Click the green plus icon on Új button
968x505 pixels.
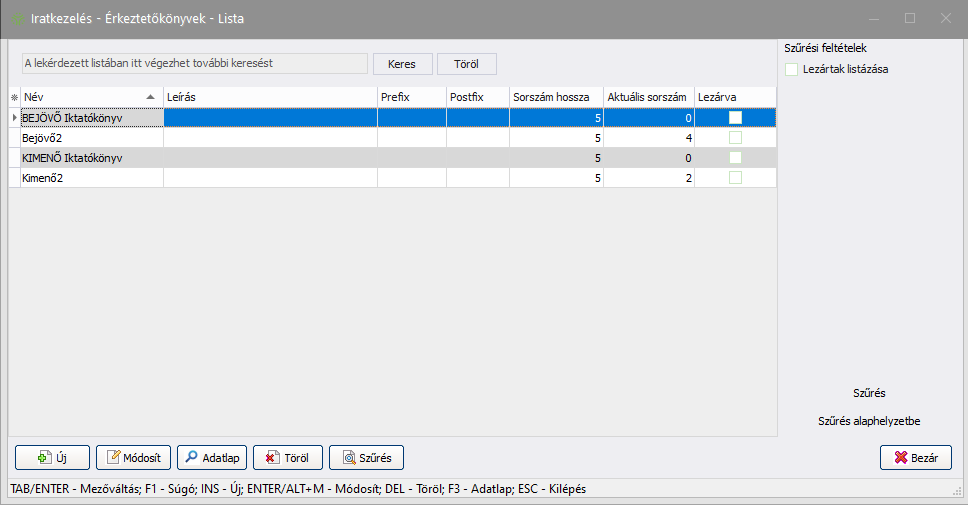[43, 458]
